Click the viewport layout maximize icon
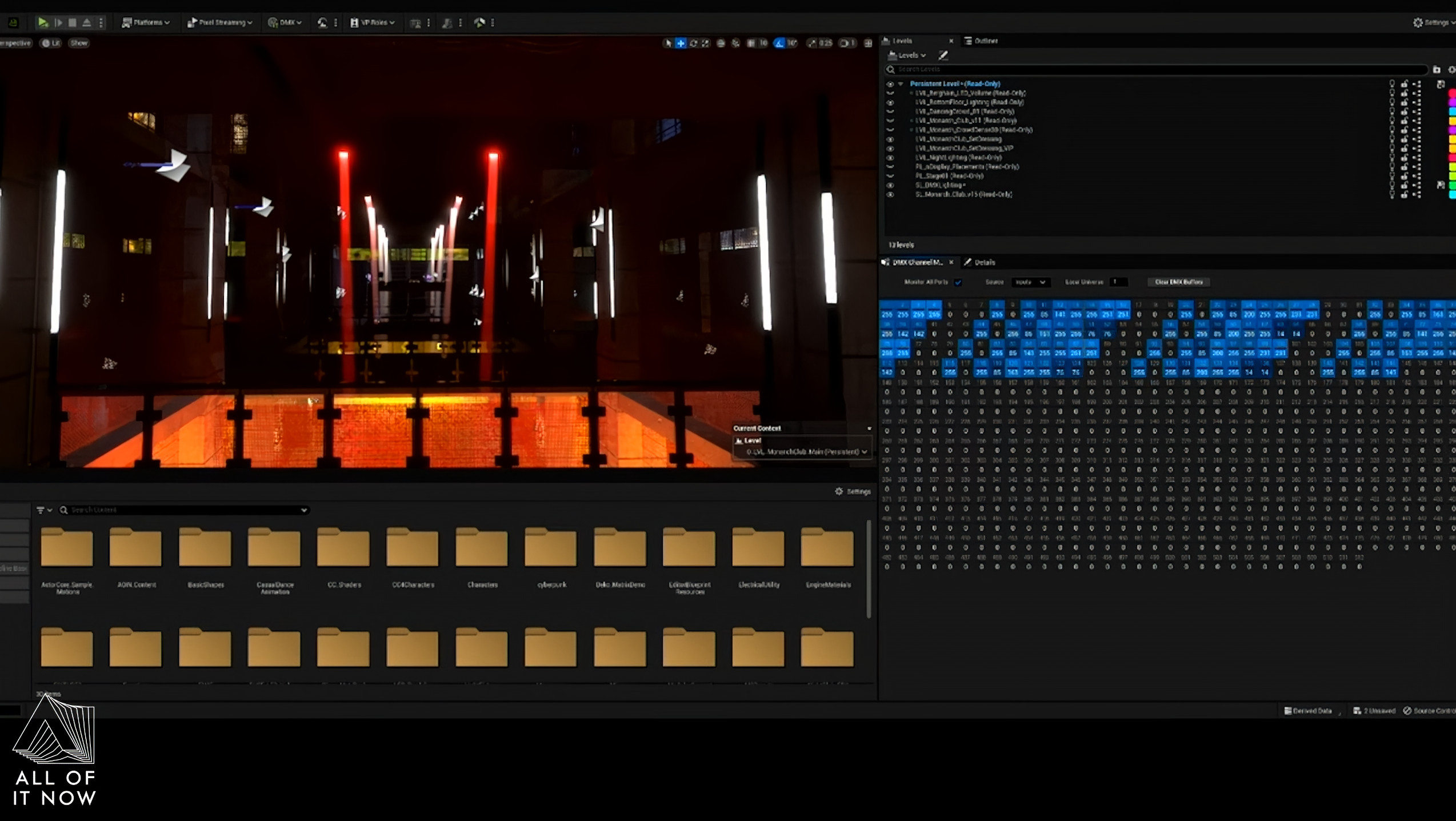The image size is (1456, 821). click(x=868, y=43)
